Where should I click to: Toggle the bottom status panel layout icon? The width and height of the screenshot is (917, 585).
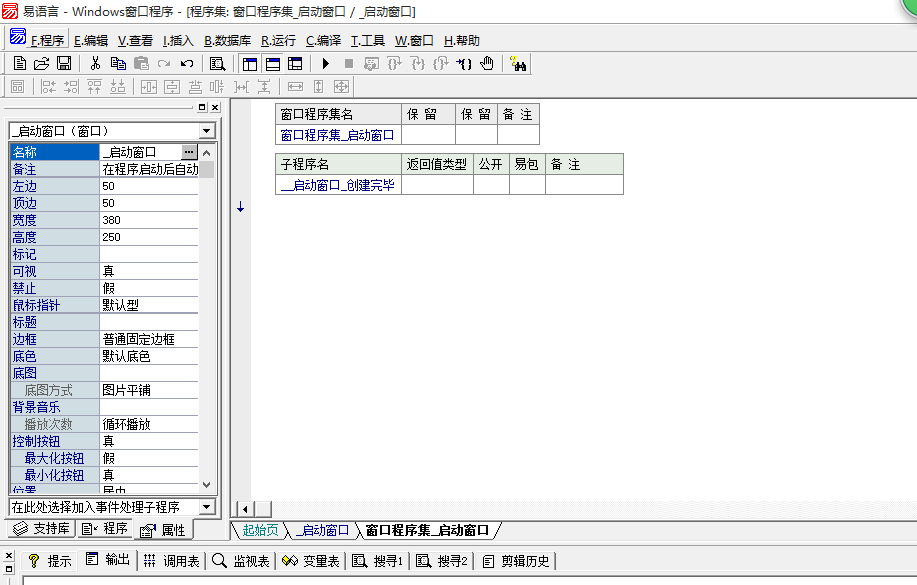273,64
